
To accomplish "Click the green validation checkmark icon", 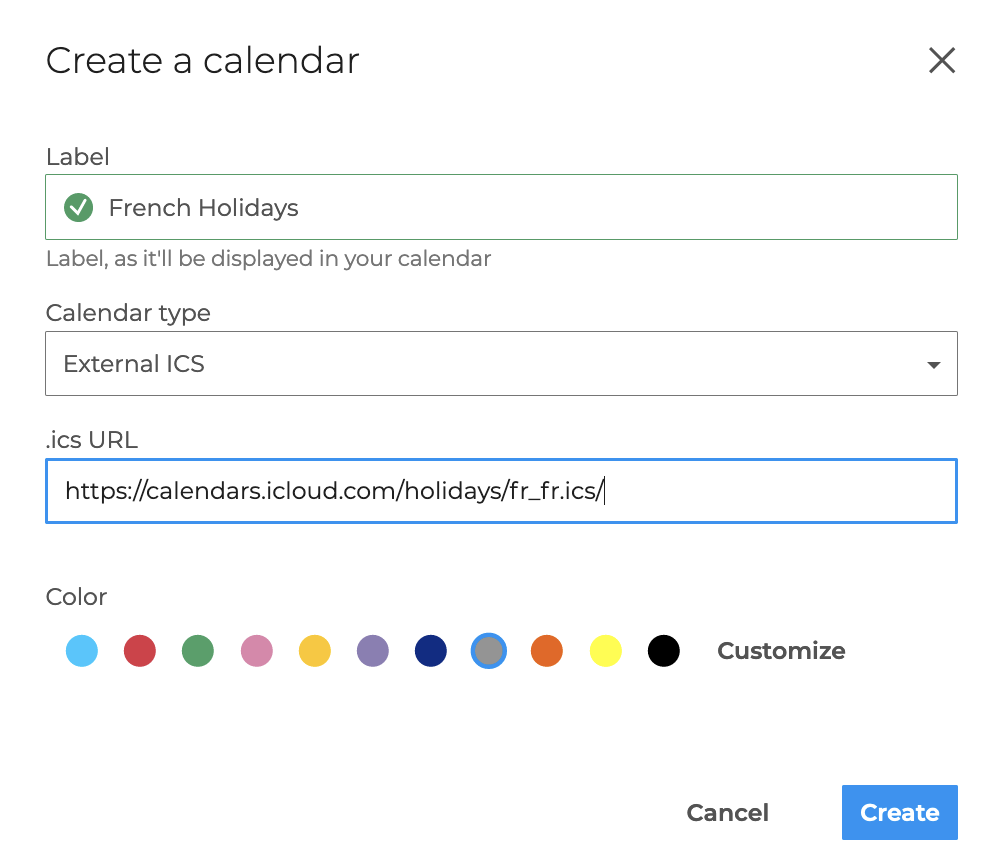I will tap(78, 208).
